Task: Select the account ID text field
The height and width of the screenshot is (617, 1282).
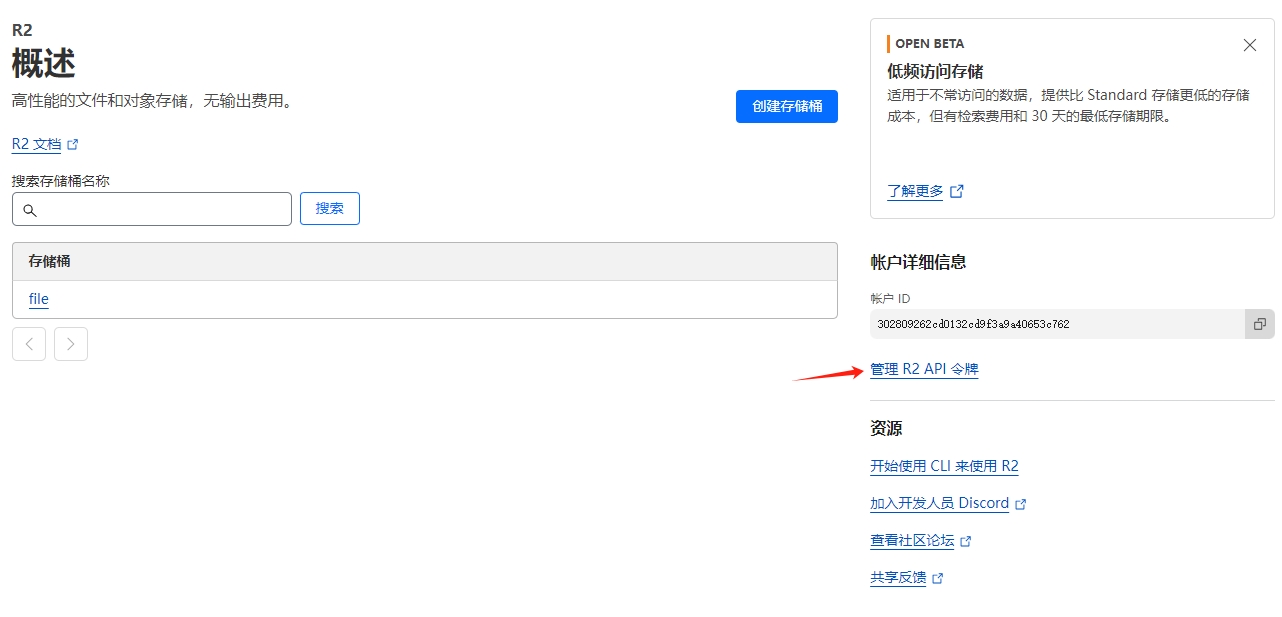Action: point(1056,324)
